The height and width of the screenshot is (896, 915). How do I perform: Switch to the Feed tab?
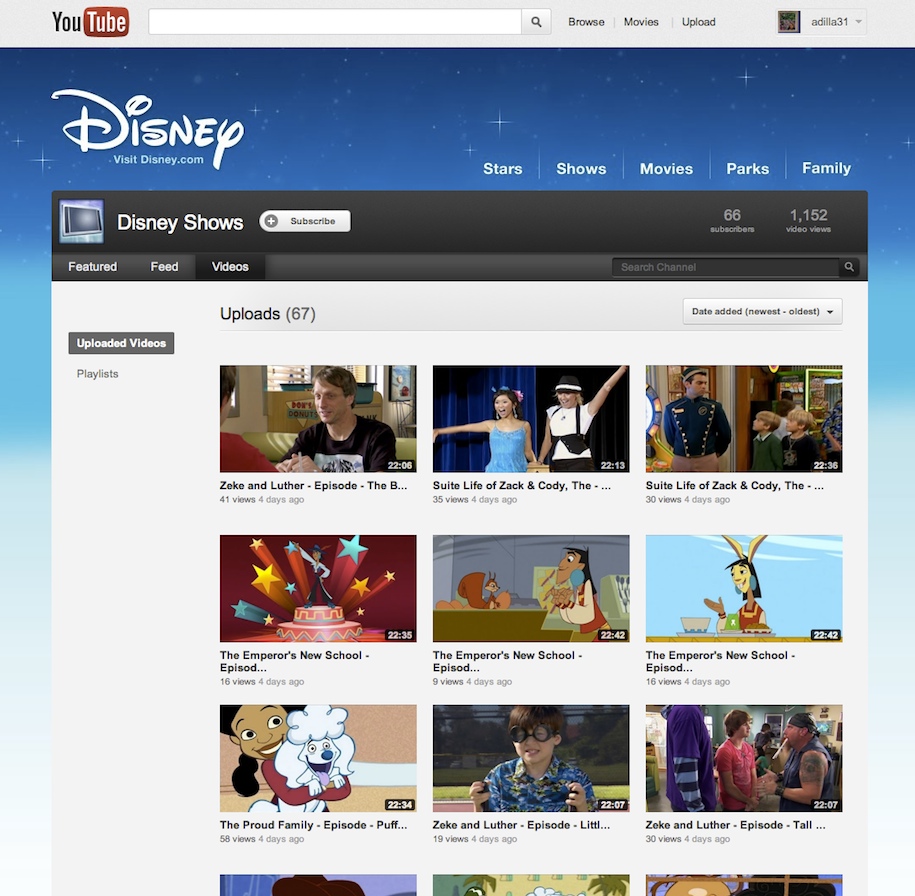point(165,267)
